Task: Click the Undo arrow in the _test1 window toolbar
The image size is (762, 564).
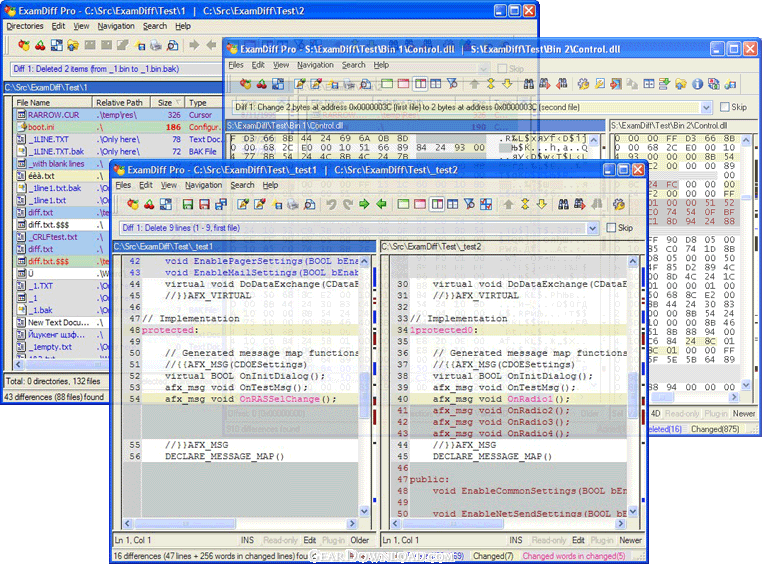Action: point(331,205)
